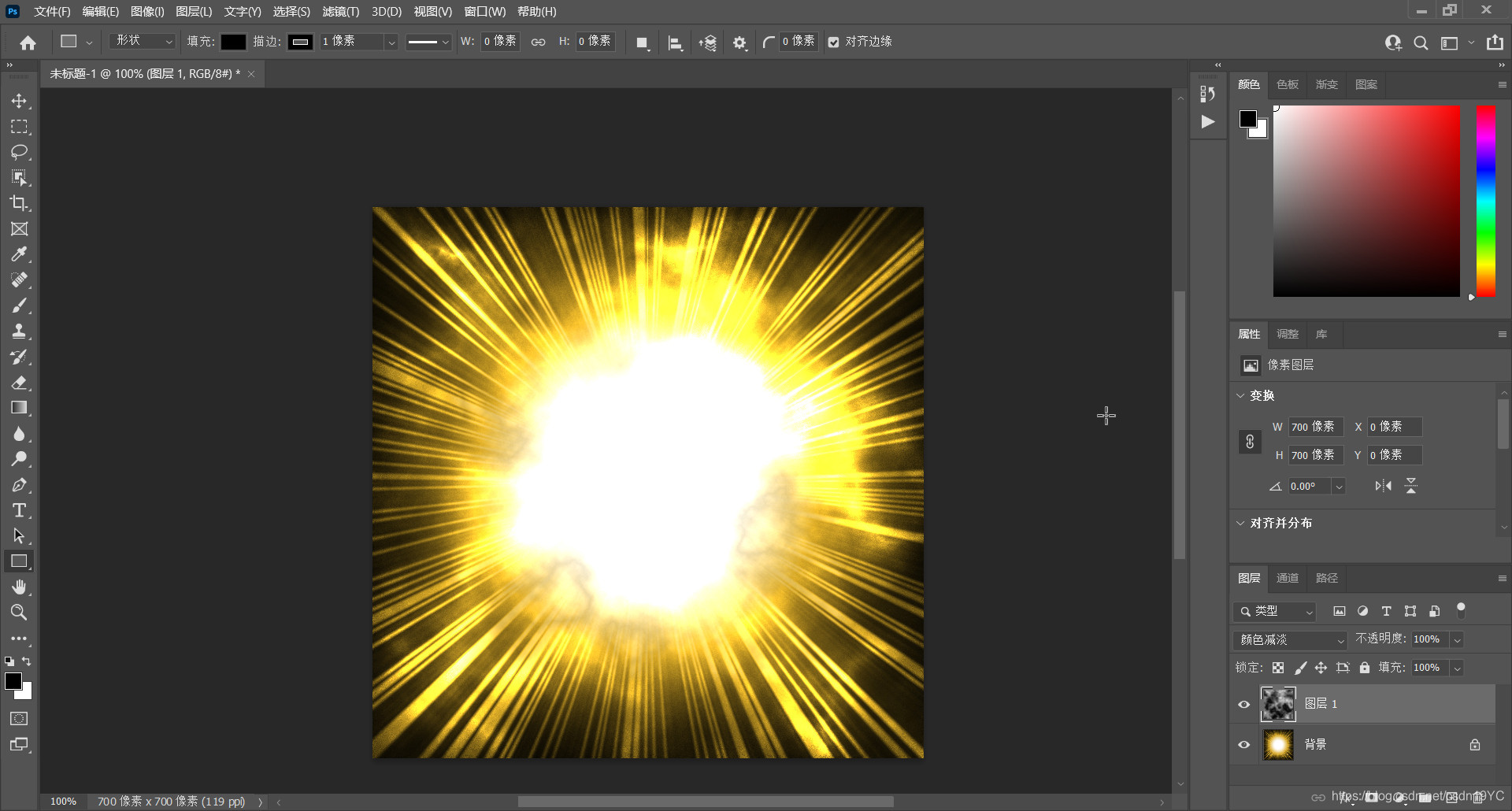The width and height of the screenshot is (1512, 811).
Task: Open layer opacity dropdown arrow
Action: 1457,639
